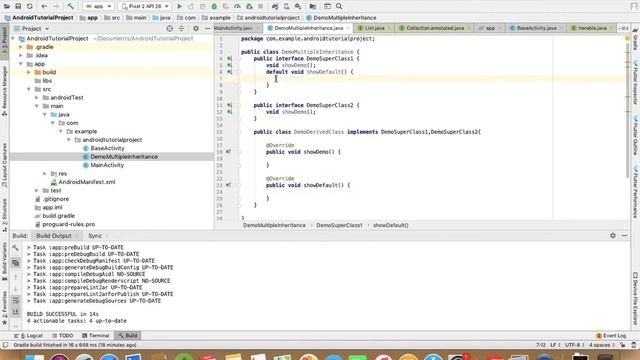Select BaseActivity in project tree
The image size is (640, 360).
pyautogui.click(x=107, y=148)
